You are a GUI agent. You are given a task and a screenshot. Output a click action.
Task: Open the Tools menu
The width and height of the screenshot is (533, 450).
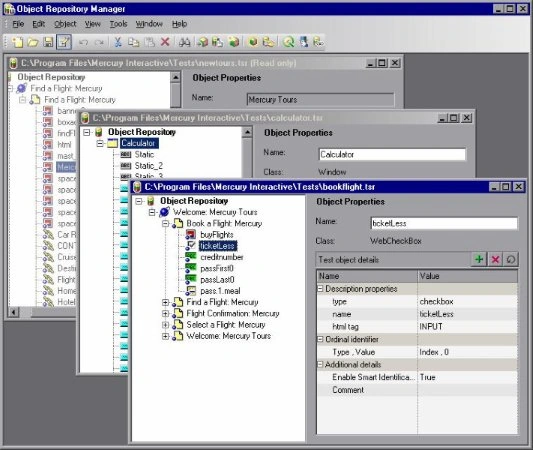coord(118,24)
